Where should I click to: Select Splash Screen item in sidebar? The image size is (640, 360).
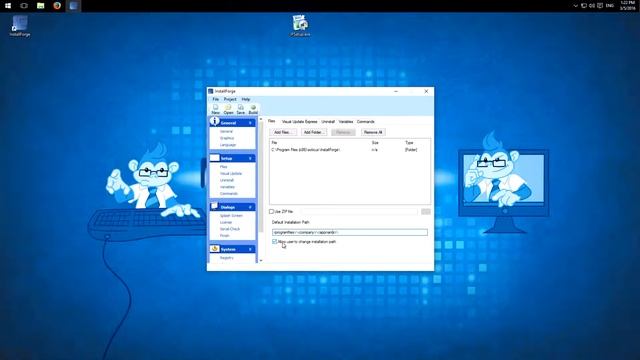coord(231,216)
